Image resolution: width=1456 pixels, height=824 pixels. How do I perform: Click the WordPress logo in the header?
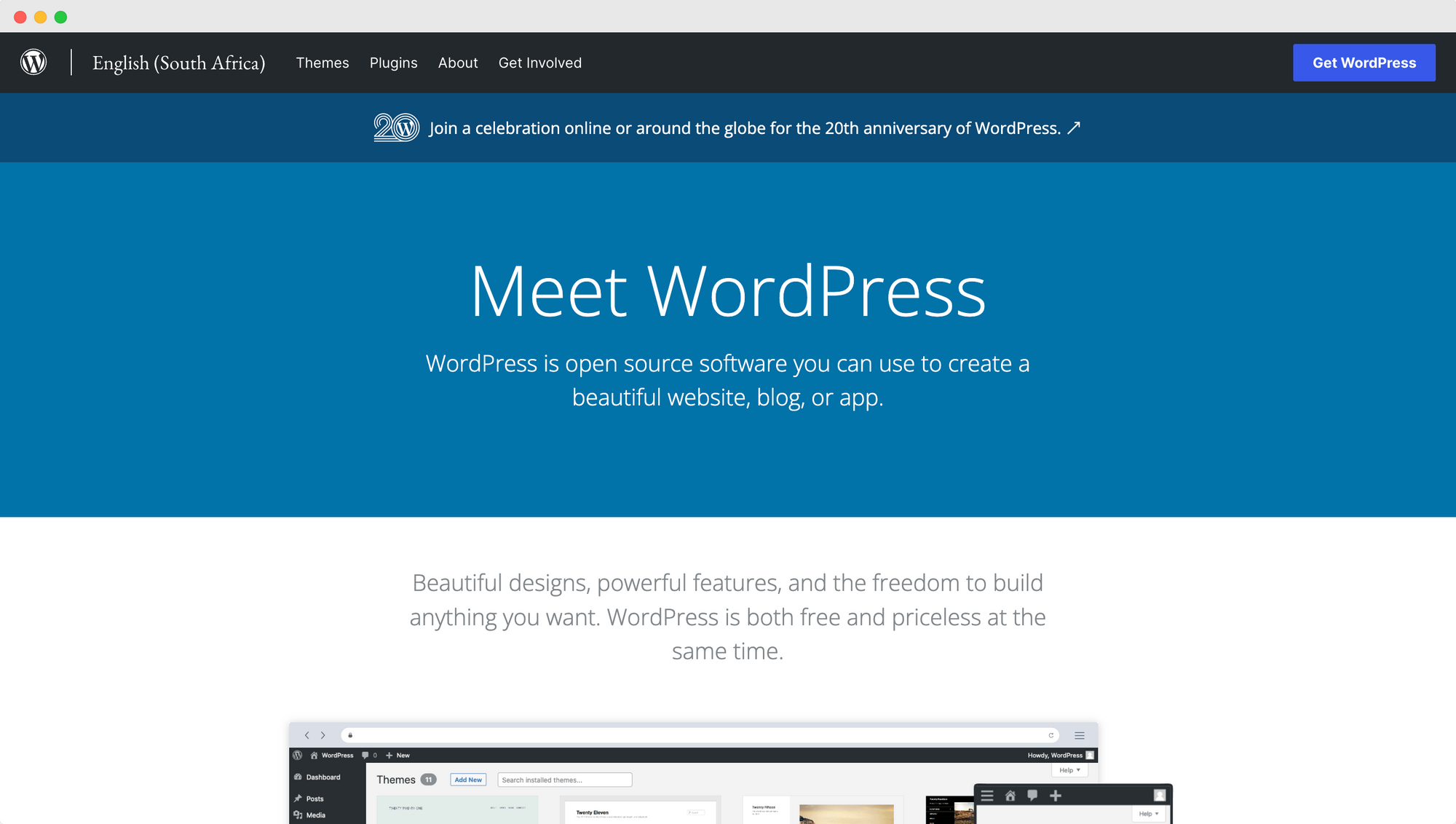point(33,63)
